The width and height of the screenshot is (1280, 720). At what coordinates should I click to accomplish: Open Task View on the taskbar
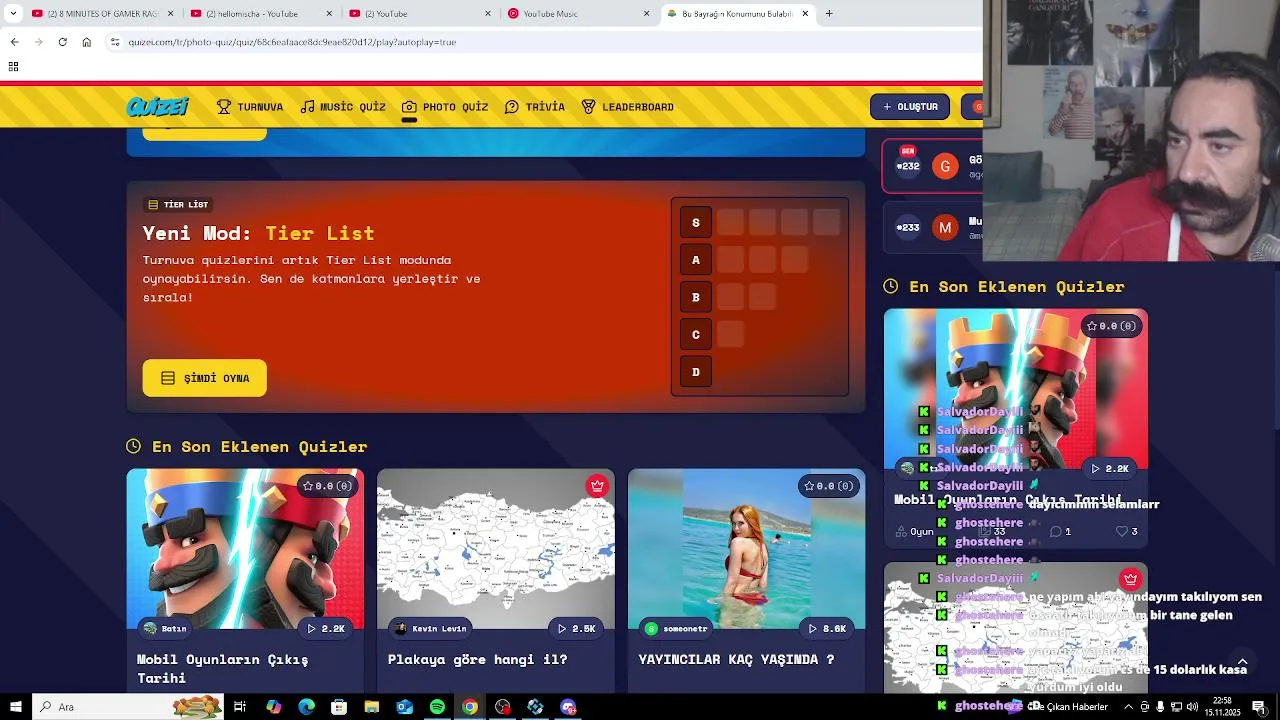(x=240, y=707)
